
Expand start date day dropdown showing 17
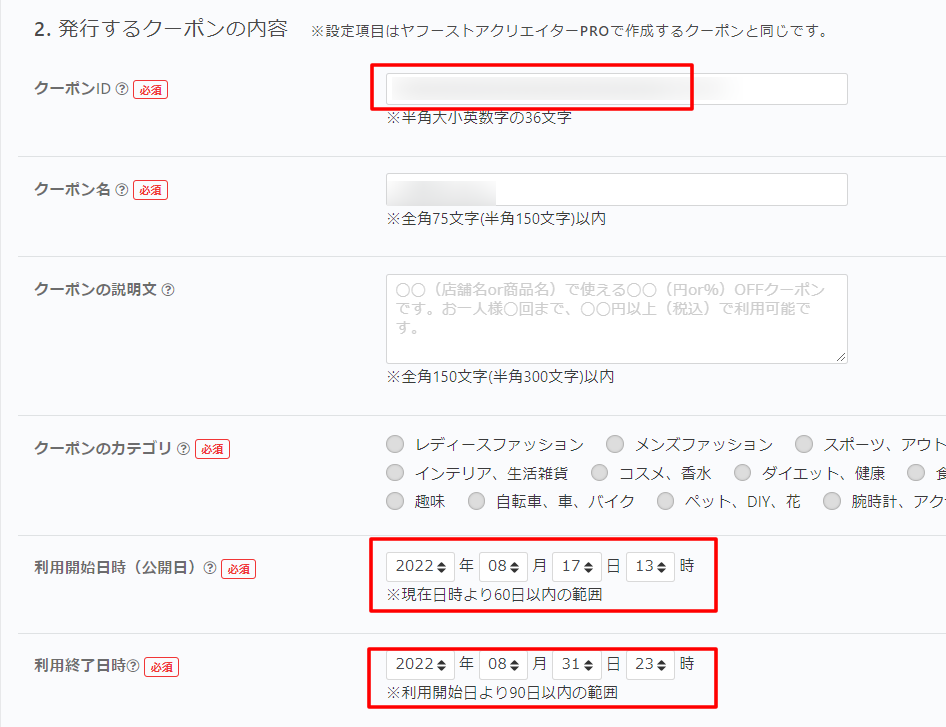[576, 566]
